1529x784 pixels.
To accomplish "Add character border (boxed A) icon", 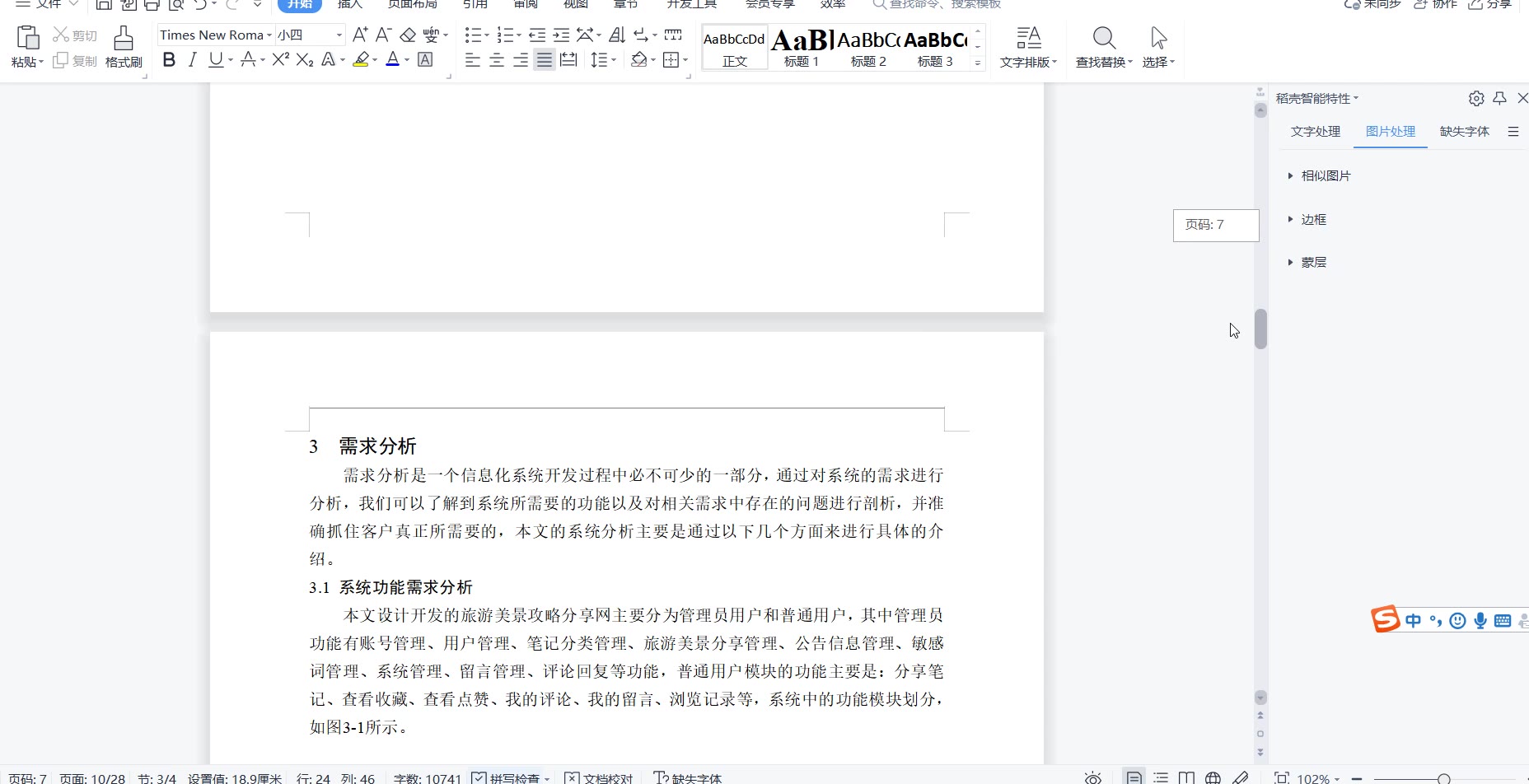I will (425, 59).
